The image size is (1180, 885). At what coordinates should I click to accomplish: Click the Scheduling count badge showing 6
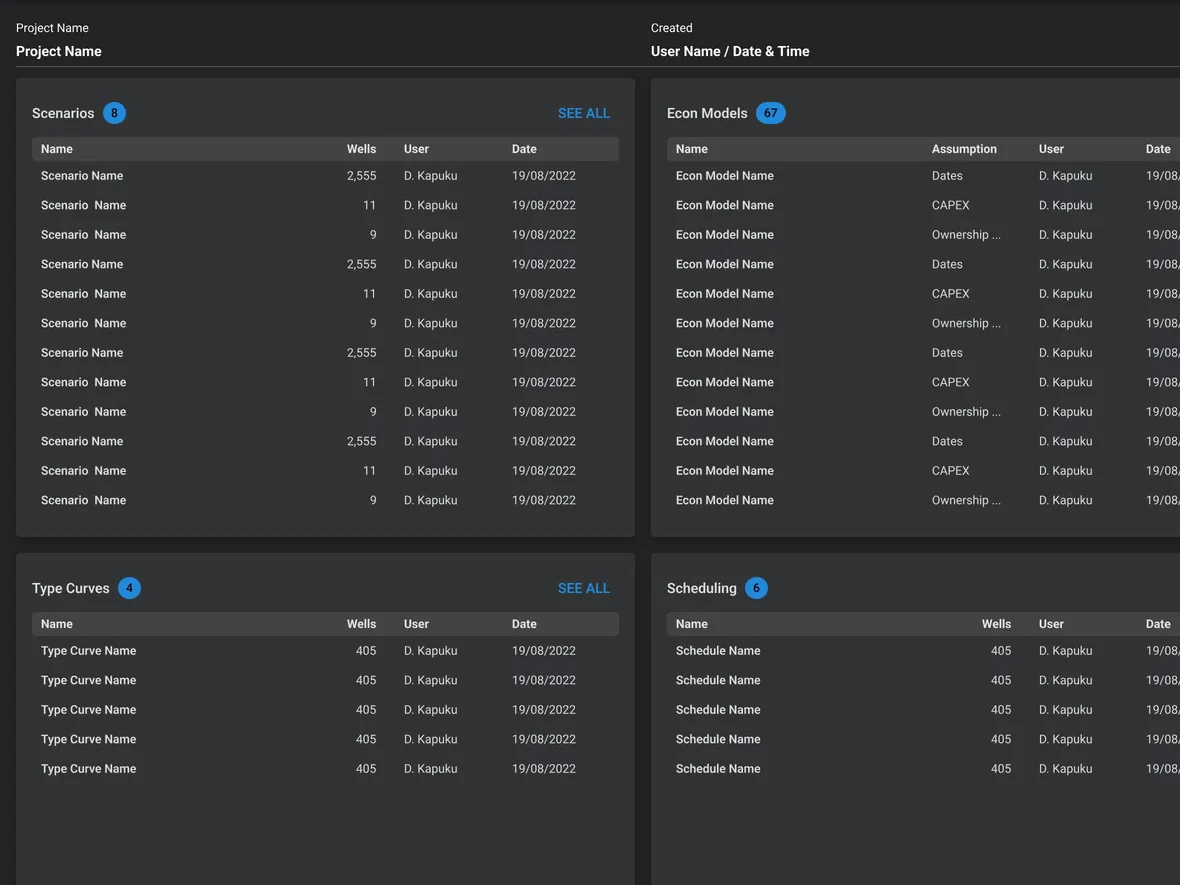coord(756,588)
